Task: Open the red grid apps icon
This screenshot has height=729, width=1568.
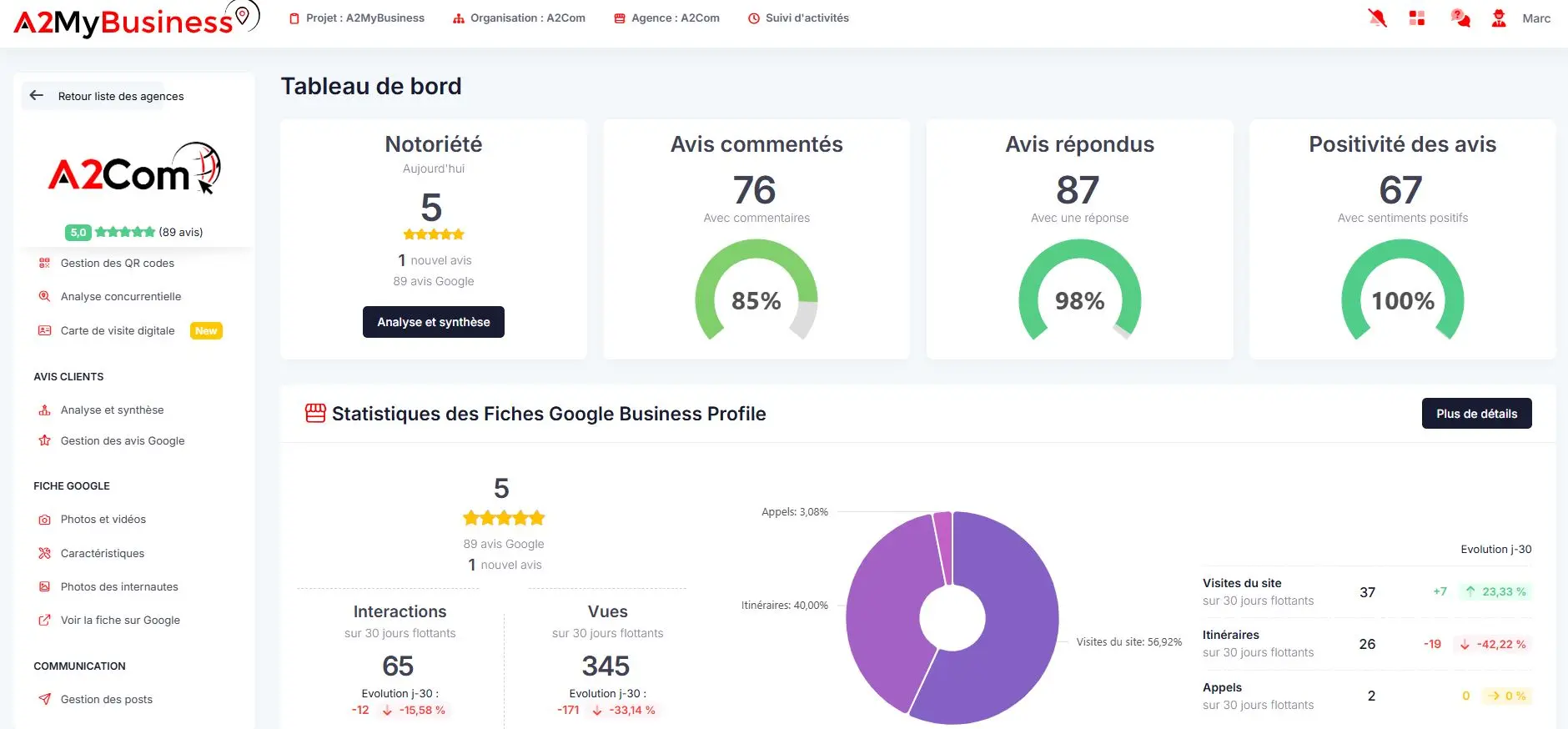Action: tap(1417, 18)
